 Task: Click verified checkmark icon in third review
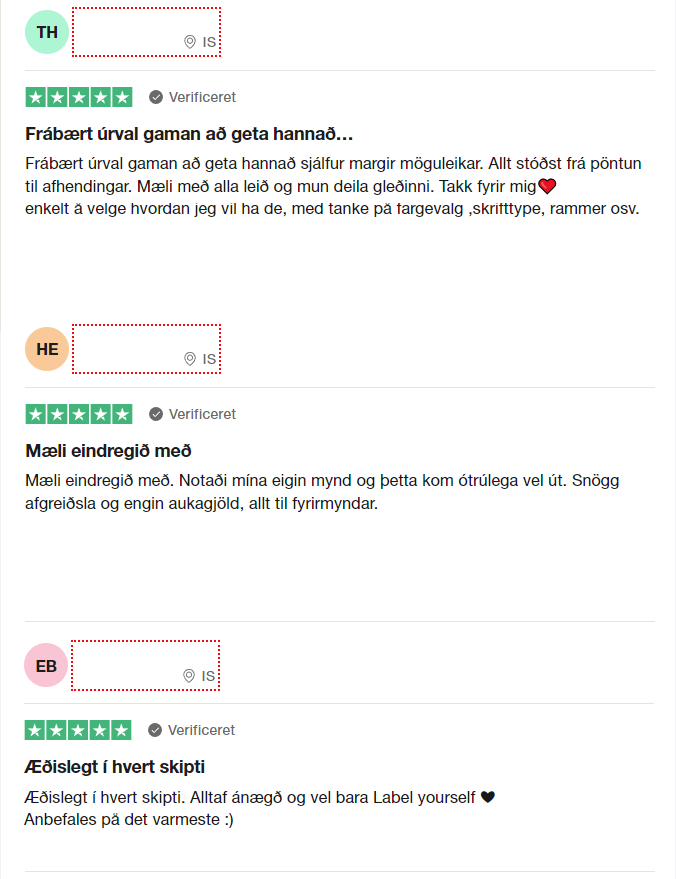pos(155,730)
